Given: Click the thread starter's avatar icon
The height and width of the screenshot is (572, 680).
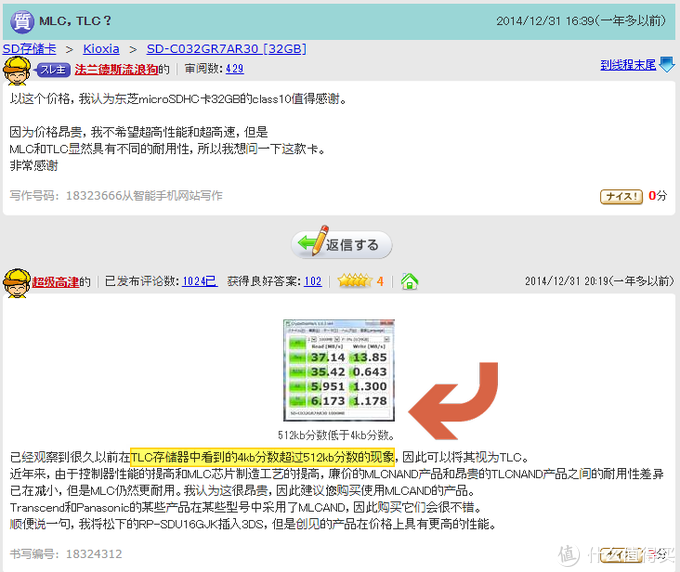Looking at the screenshot, I should coord(17,70).
